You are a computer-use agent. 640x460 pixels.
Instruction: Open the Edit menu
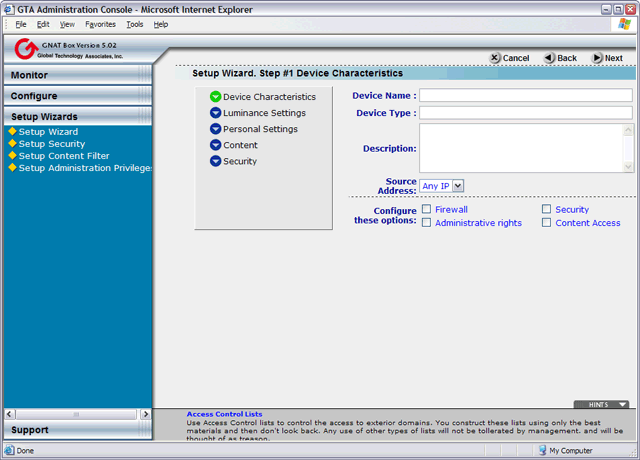pyautogui.click(x=43, y=24)
